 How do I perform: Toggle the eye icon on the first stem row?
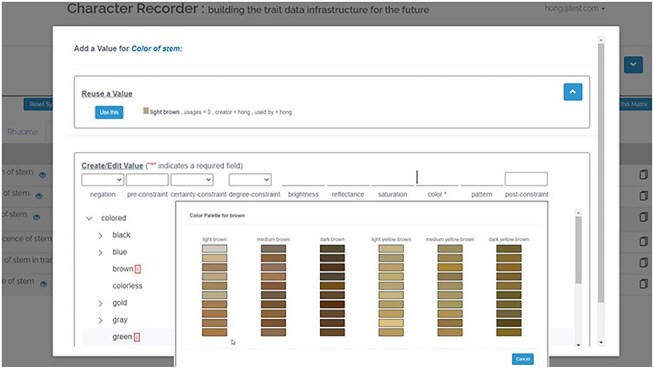[x=42, y=175]
